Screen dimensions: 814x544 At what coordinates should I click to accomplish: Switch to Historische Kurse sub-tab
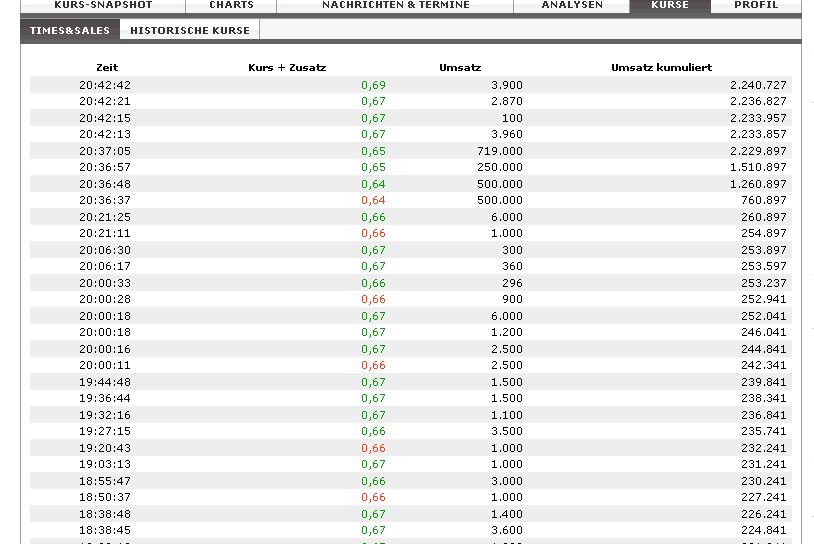tap(190, 30)
